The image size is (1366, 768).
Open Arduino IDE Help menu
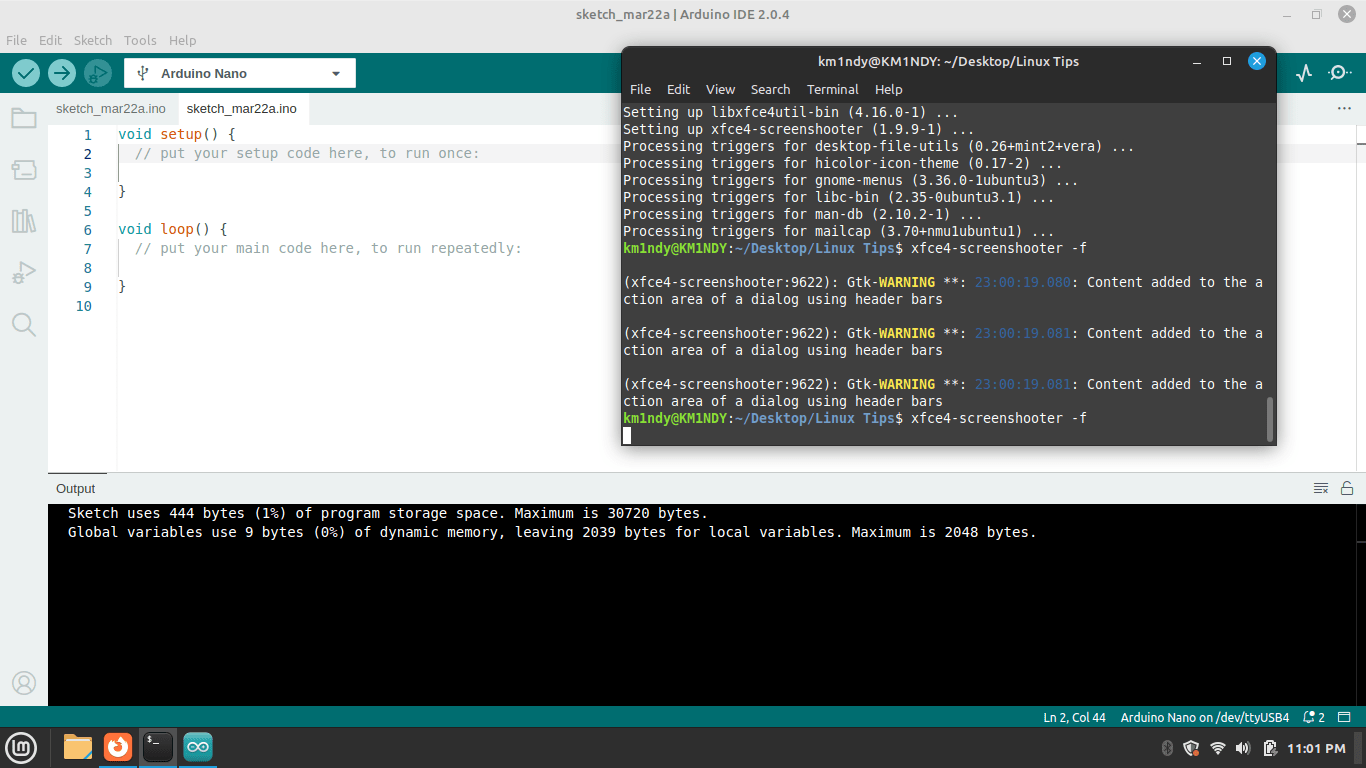pos(183,40)
